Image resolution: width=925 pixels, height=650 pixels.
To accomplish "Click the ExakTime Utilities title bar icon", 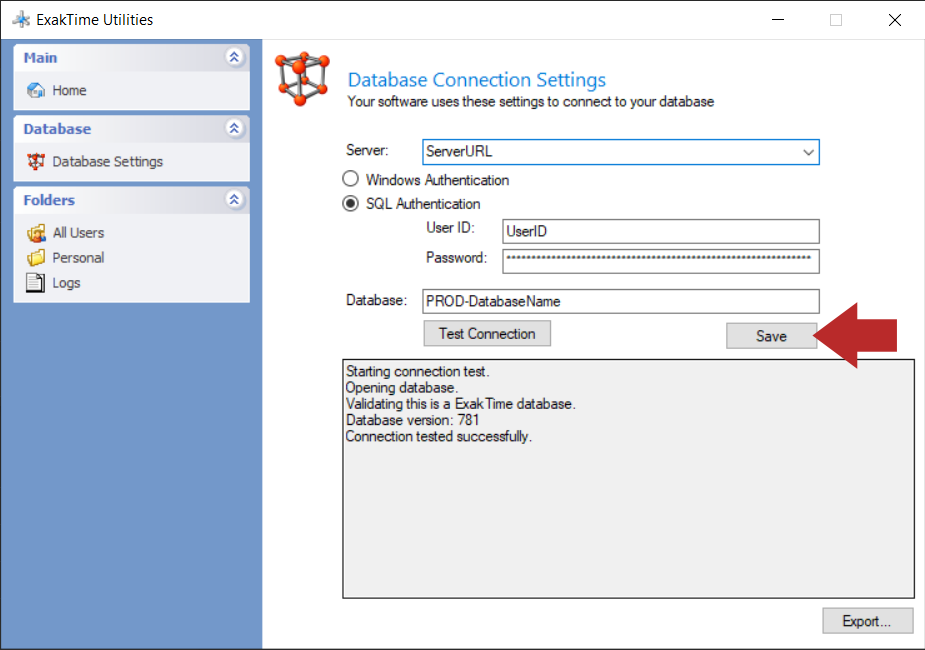I will 21,19.
